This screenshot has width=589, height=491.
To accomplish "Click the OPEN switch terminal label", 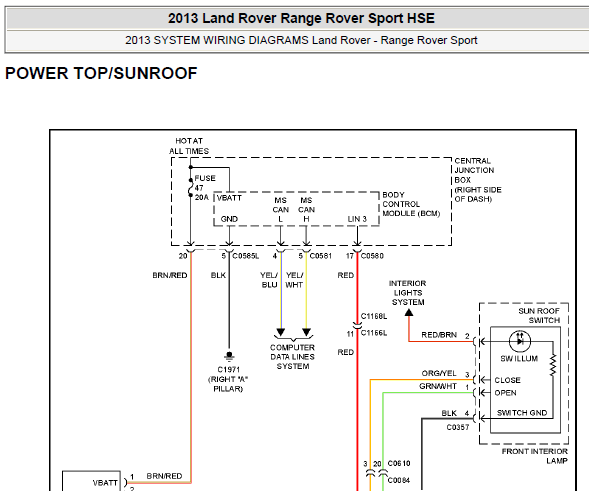I will pyautogui.click(x=505, y=393).
